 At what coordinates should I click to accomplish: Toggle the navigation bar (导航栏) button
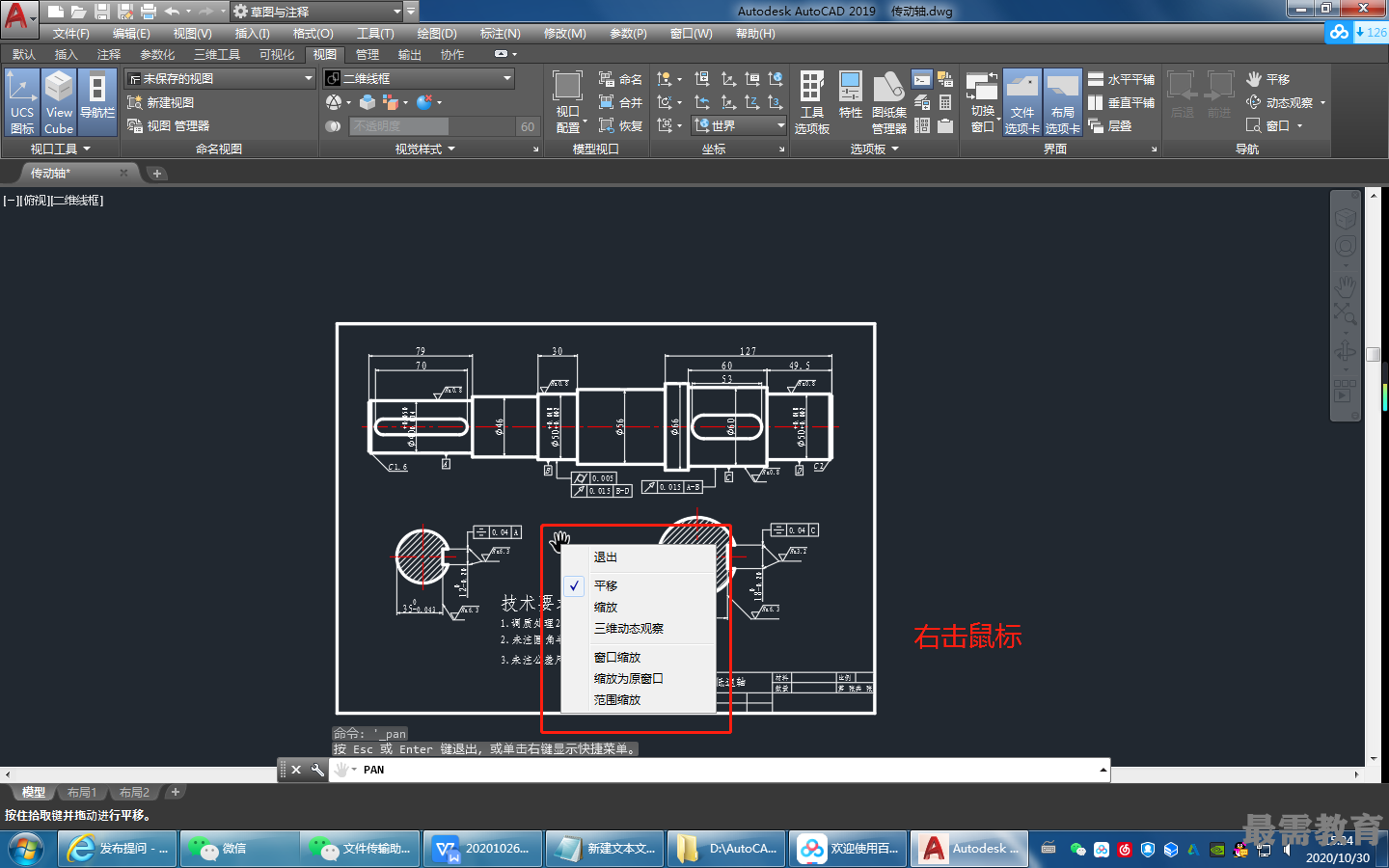point(97,102)
